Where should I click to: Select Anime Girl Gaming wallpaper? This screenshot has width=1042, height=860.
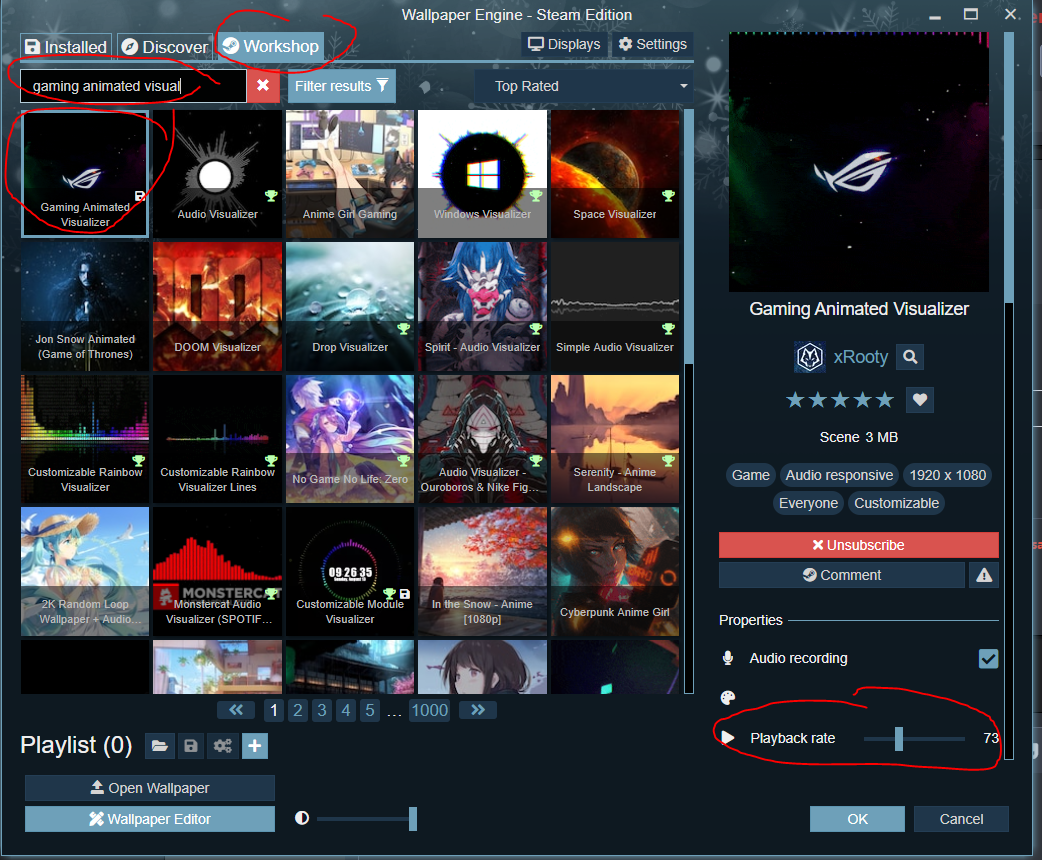(x=350, y=174)
